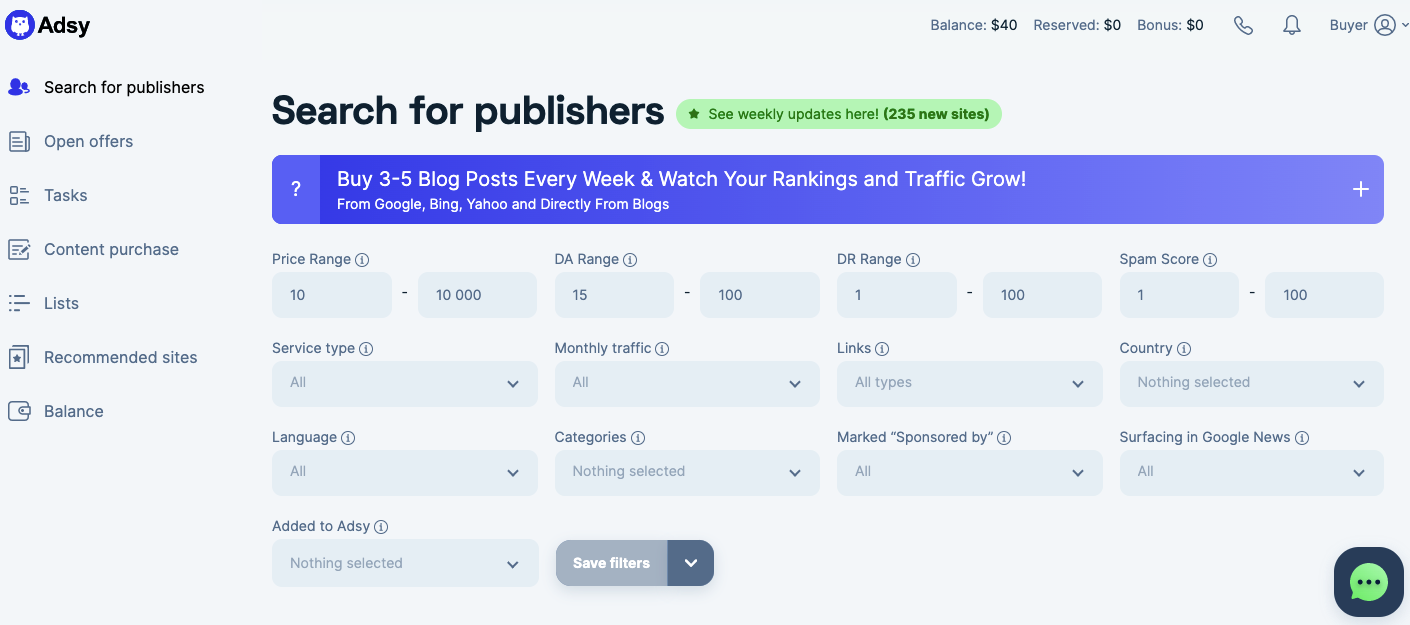Click the minimum DA Range field
The height and width of the screenshot is (625, 1410).
[614, 295]
